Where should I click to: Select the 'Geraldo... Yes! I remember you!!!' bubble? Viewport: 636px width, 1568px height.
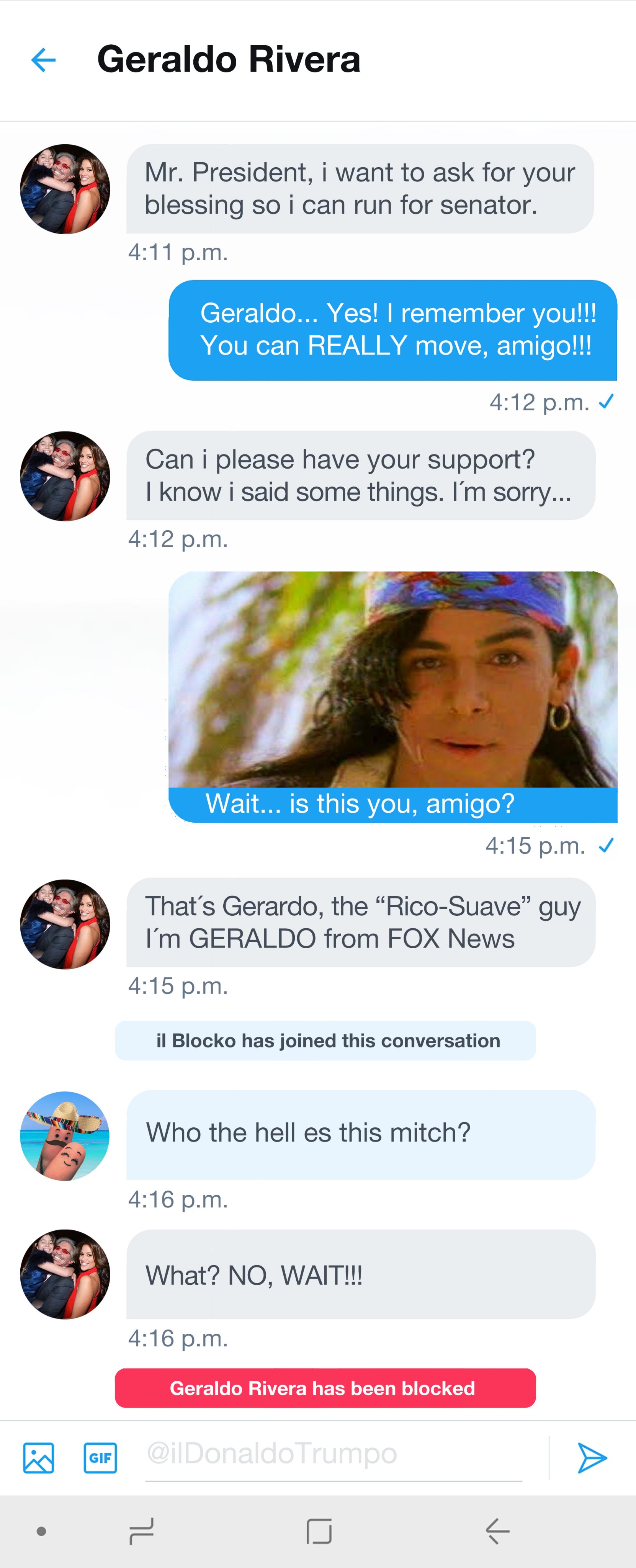tap(393, 330)
